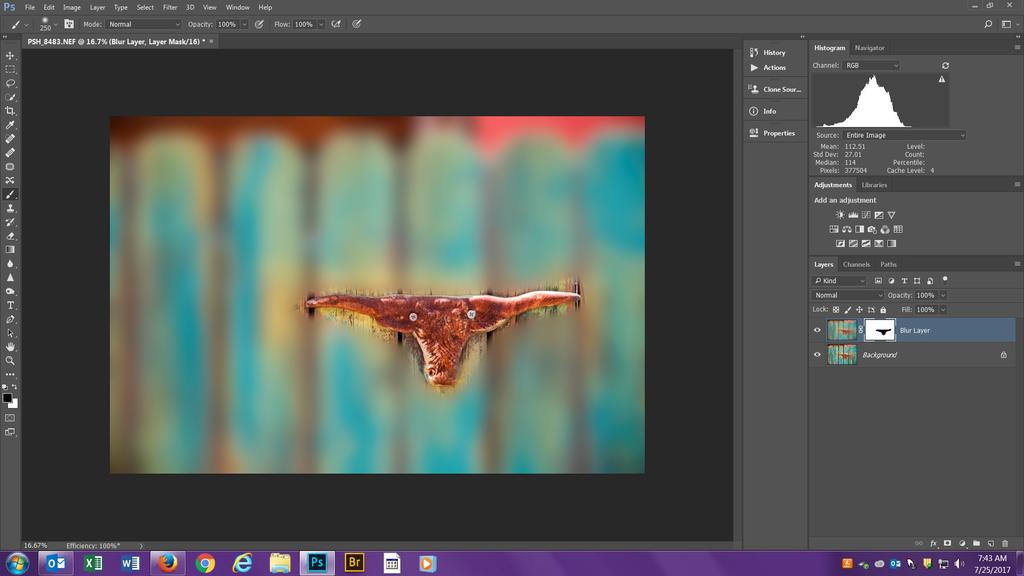Image resolution: width=1024 pixels, height=576 pixels.
Task: Switch to the Channels tab
Action: click(x=856, y=264)
